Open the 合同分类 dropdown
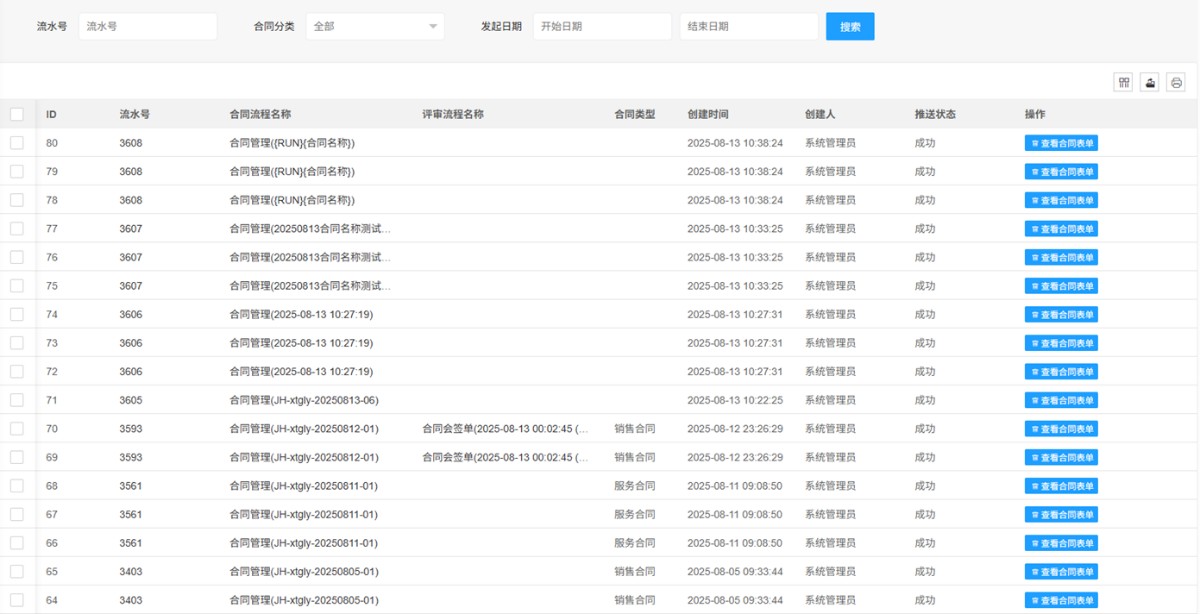Screen dimensions: 1200x614 coord(374,27)
